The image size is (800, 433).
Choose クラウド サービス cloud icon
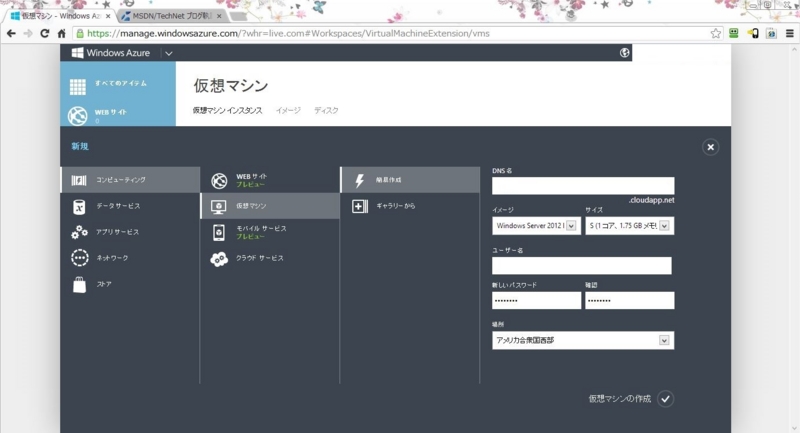tap(219, 259)
